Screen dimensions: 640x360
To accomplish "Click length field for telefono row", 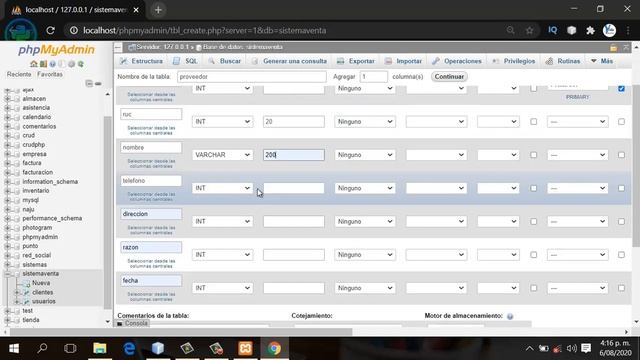I will tap(294, 188).
